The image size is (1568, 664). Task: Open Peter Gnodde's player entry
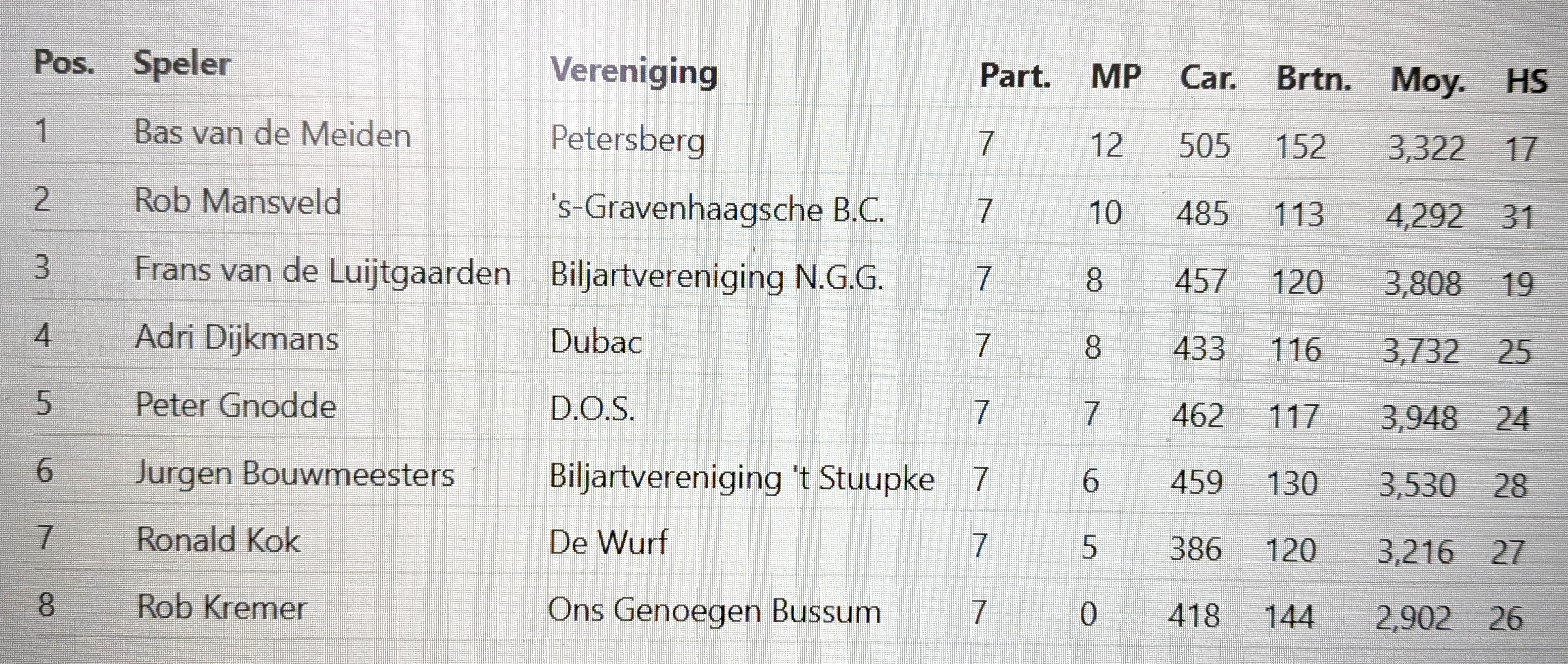click(x=236, y=406)
